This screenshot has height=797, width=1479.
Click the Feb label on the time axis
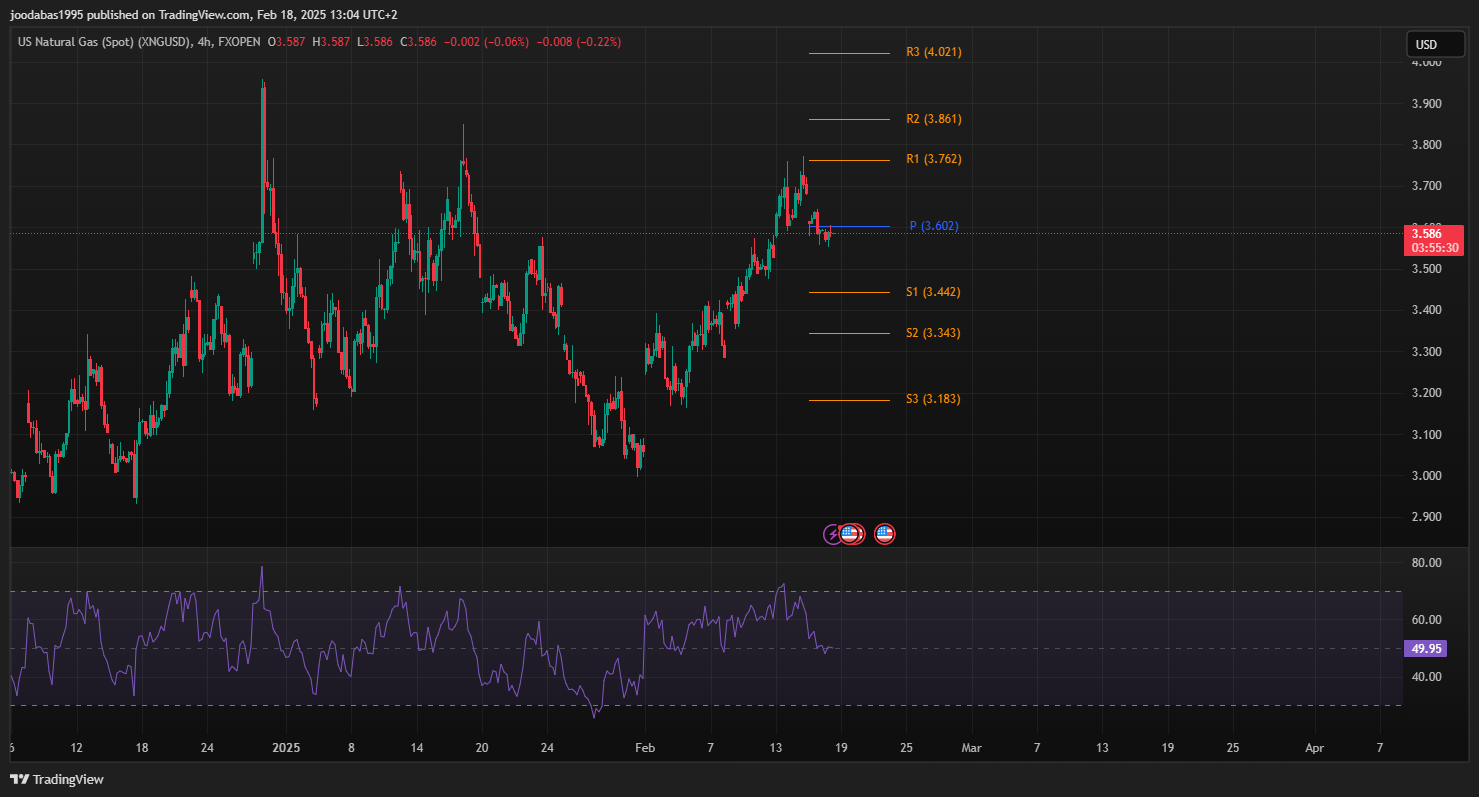[x=645, y=748]
